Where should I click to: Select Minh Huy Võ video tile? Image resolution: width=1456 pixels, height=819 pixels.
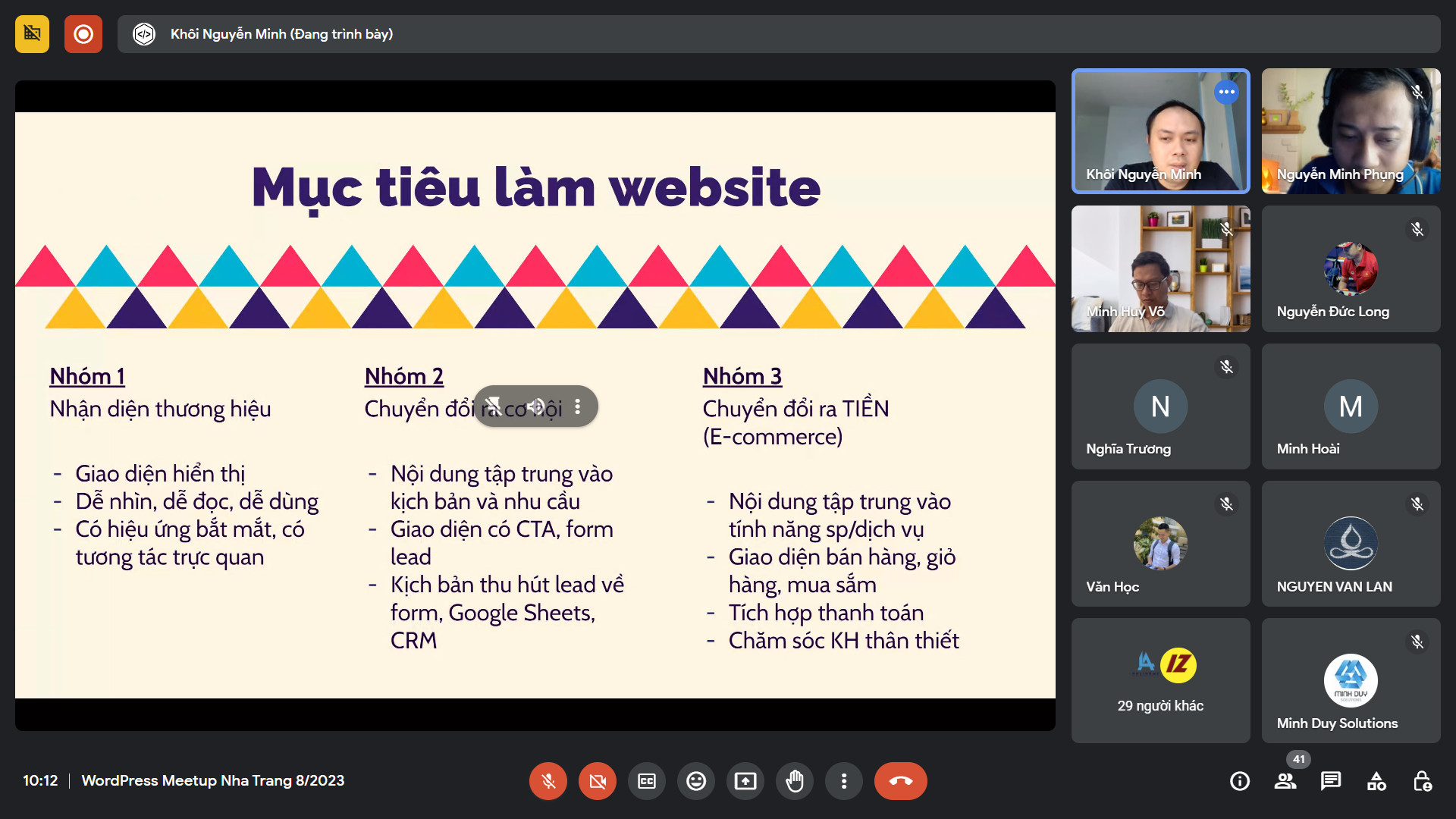[x=1160, y=268]
